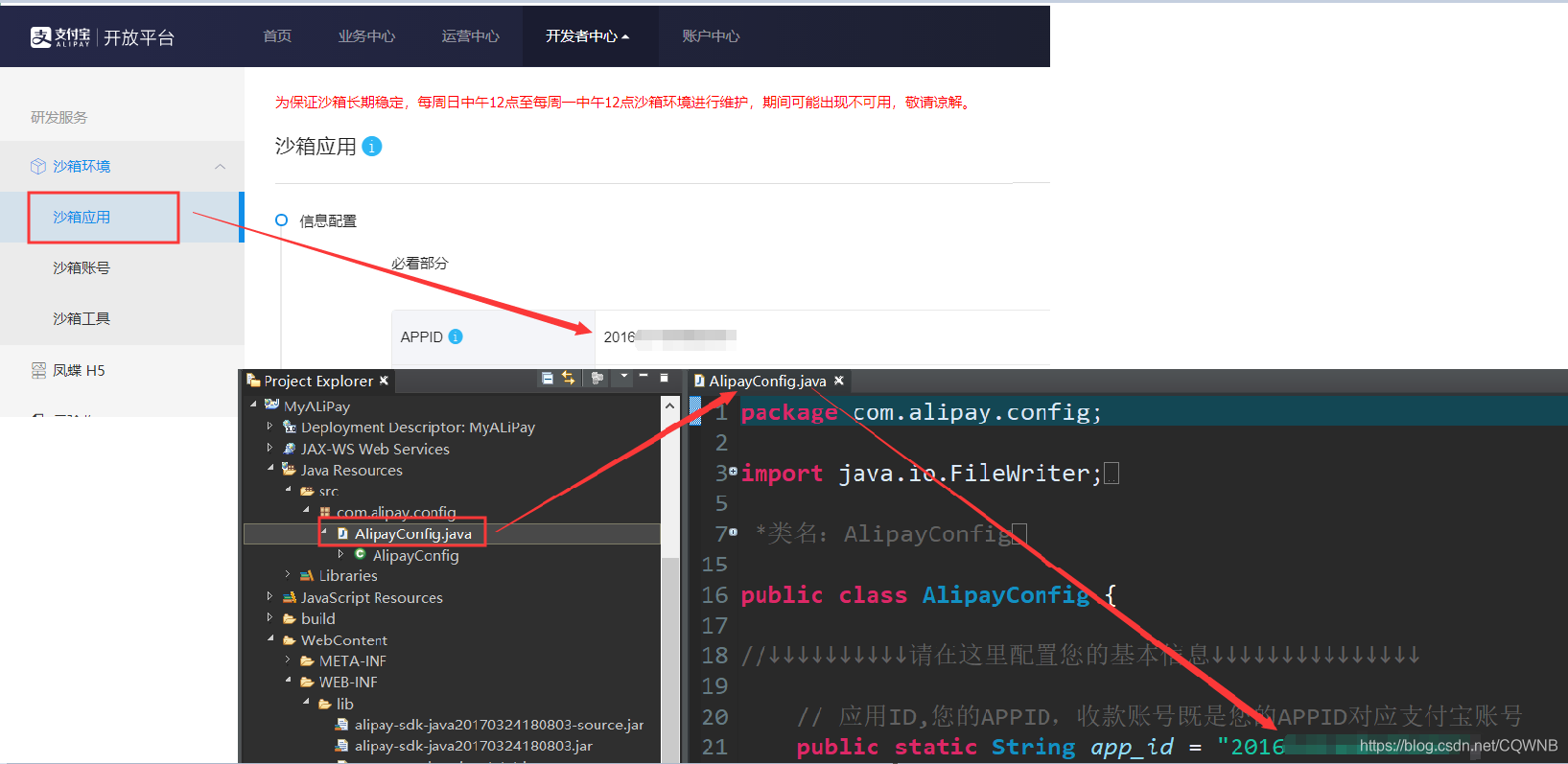This screenshot has height=764, width=1568.
Task: Expand JavaScript Resources node
Action: click(x=270, y=596)
